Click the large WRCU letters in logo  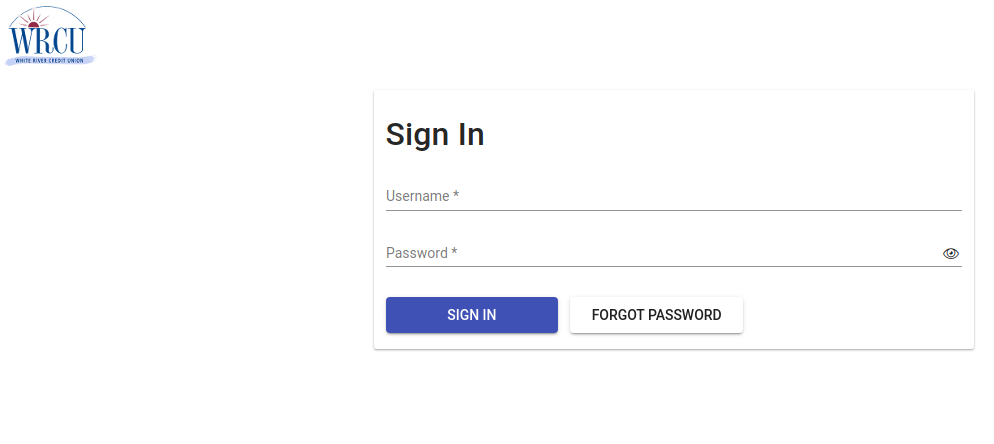point(47,39)
